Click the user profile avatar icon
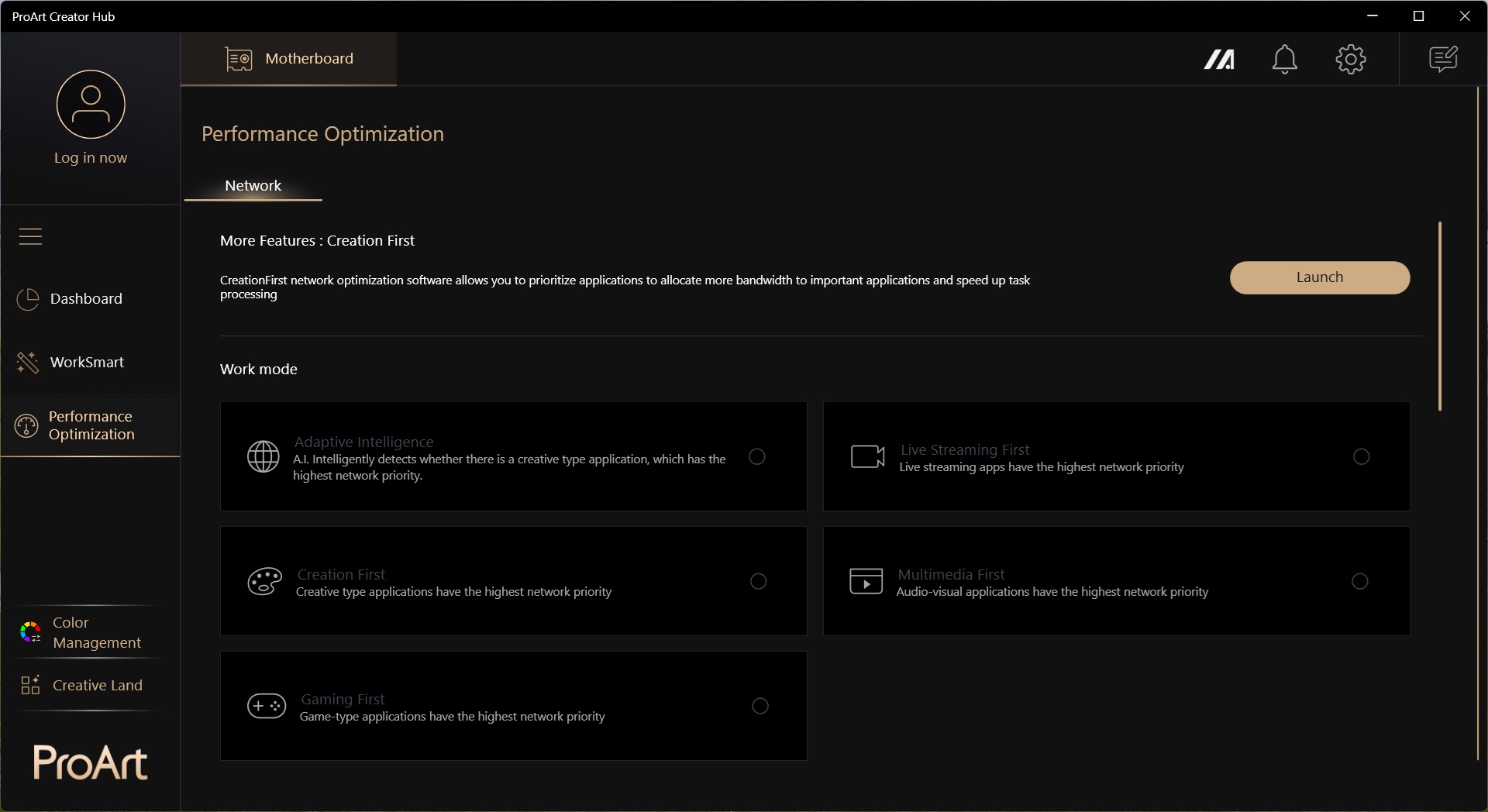Image resolution: width=1488 pixels, height=812 pixels. (x=91, y=105)
